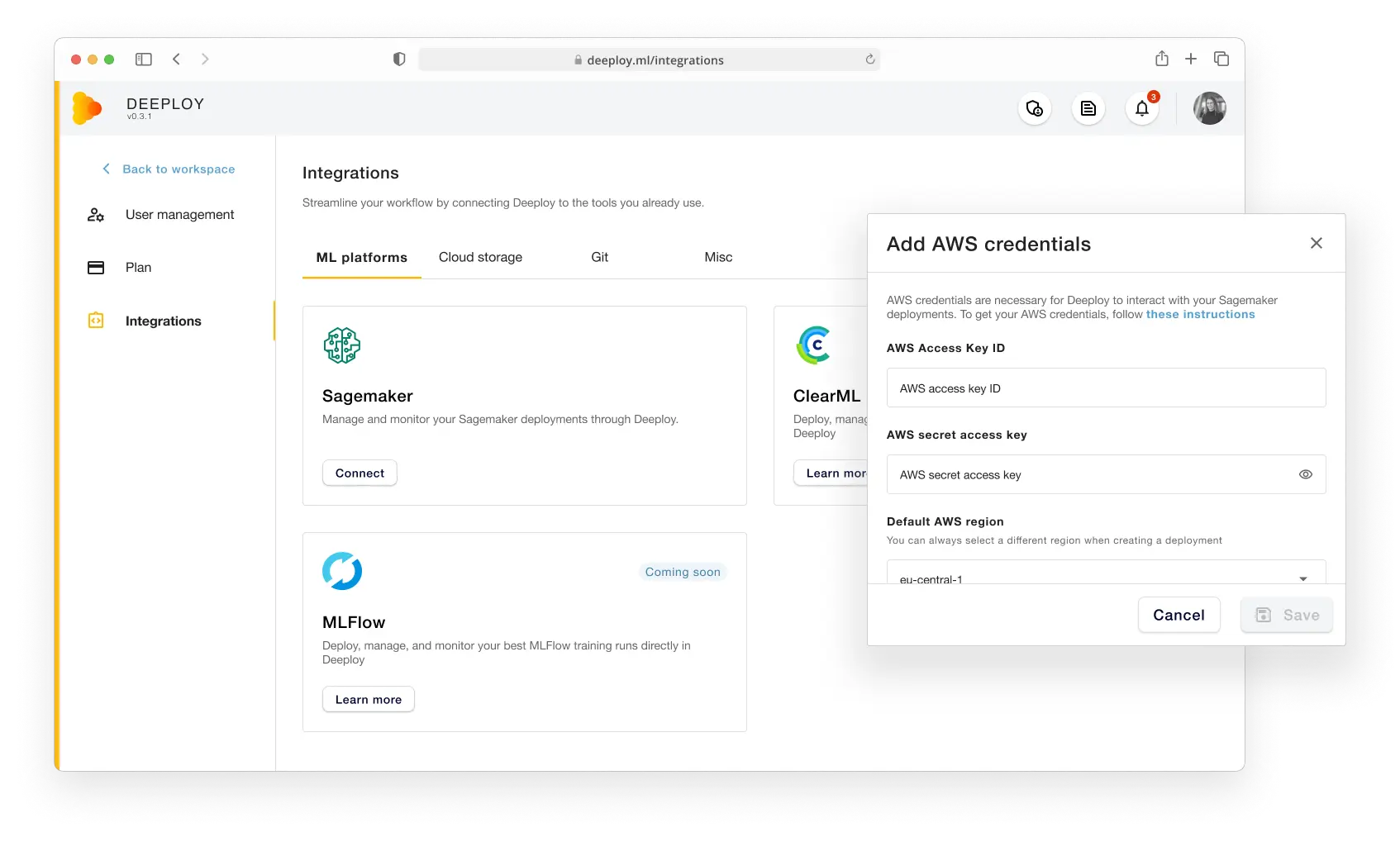Screen dimensions: 1400x842
Task: Go back with the browser back arrow
Action: (x=176, y=59)
